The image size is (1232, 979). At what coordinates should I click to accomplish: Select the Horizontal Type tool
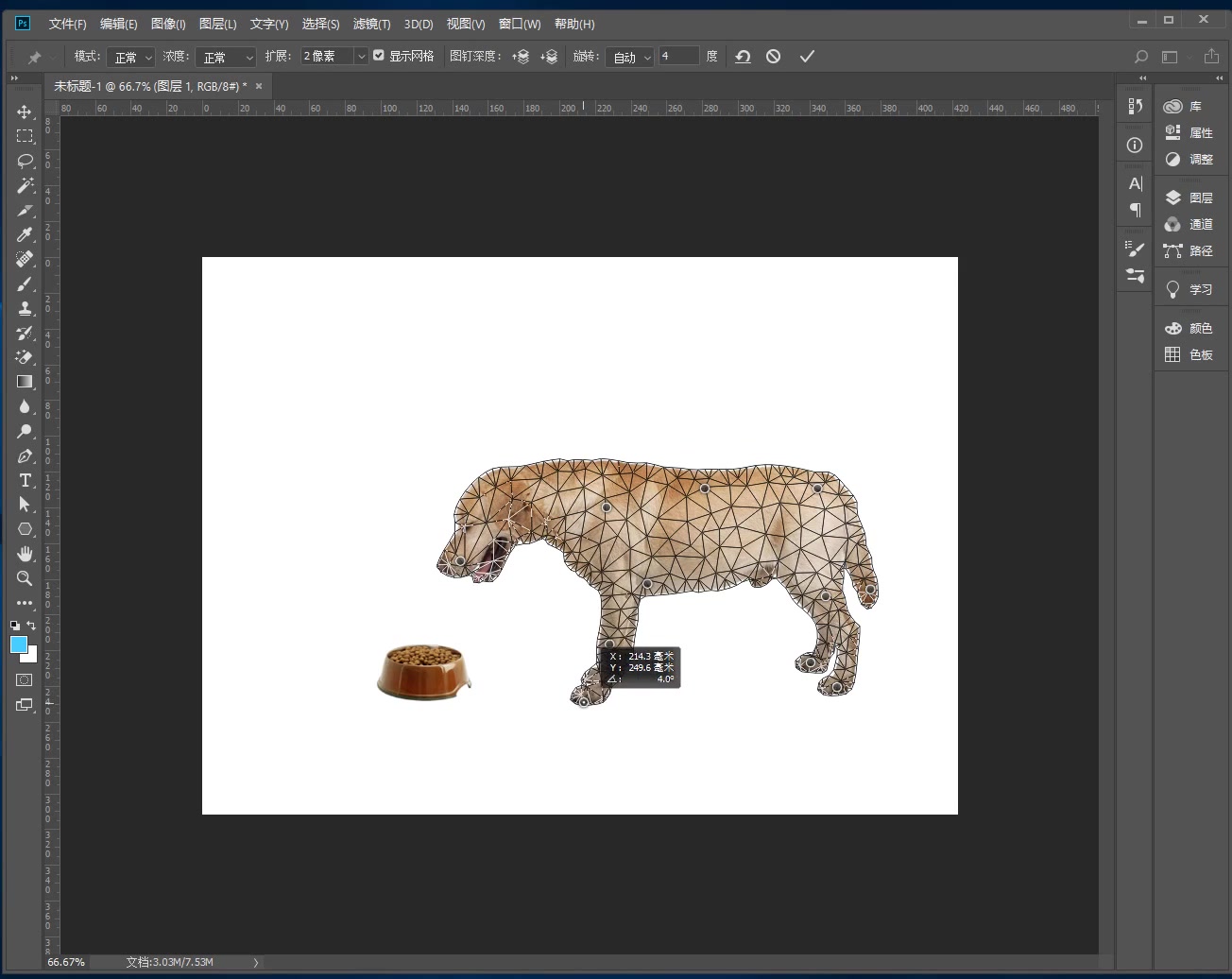(25, 480)
